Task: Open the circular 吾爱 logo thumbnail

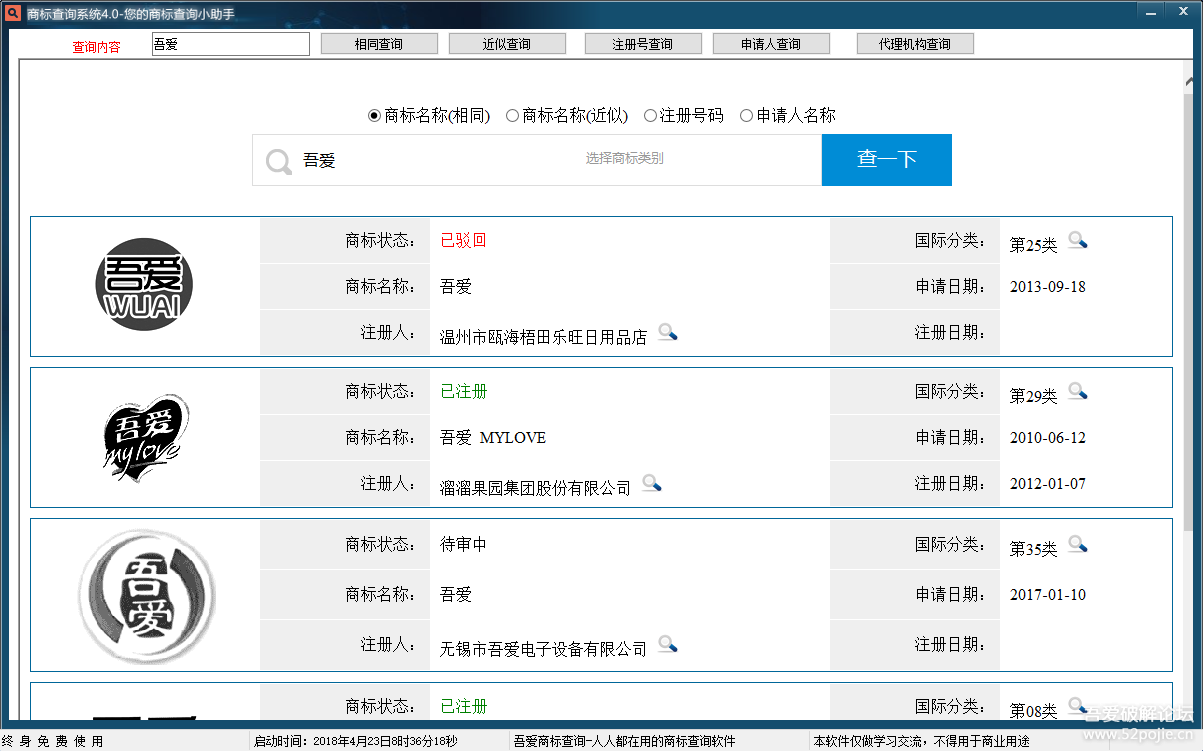Action: click(x=147, y=595)
